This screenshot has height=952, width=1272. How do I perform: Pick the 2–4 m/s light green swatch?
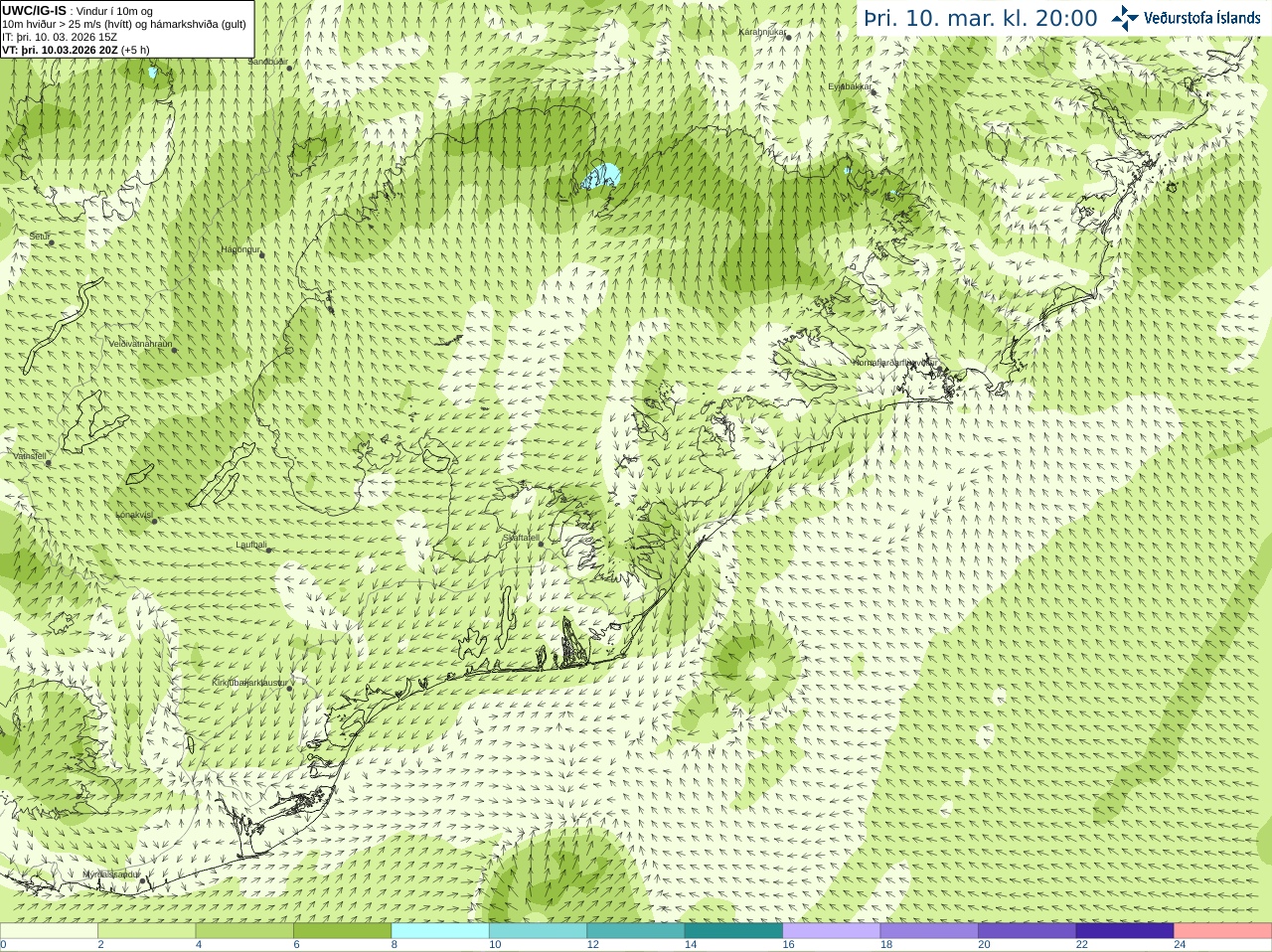point(146,931)
